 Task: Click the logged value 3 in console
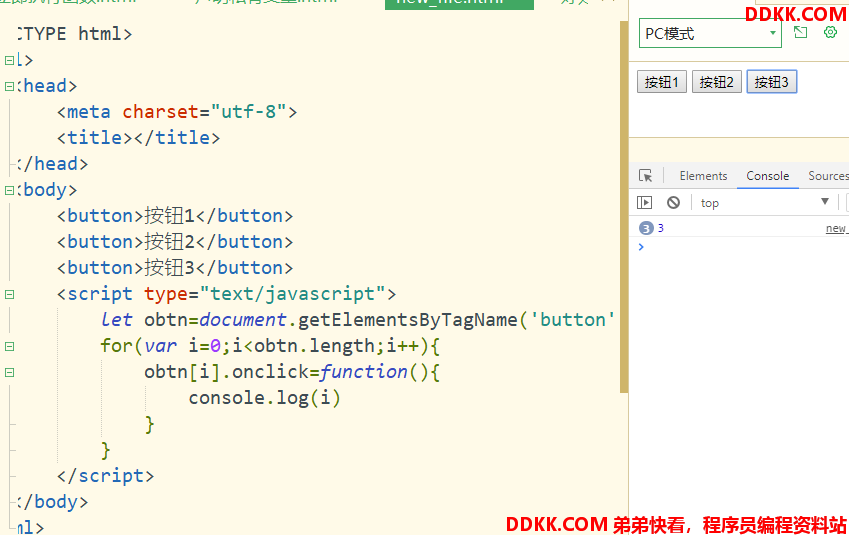661,228
